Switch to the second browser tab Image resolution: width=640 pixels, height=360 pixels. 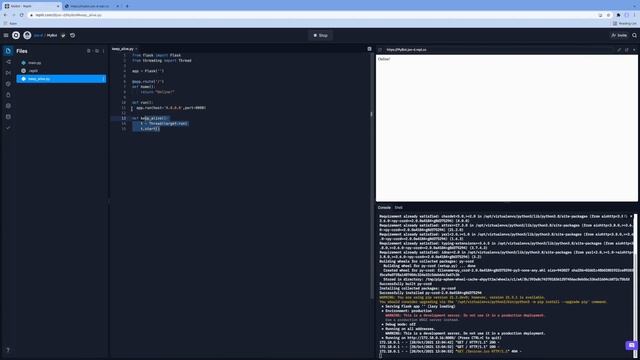point(91,6)
